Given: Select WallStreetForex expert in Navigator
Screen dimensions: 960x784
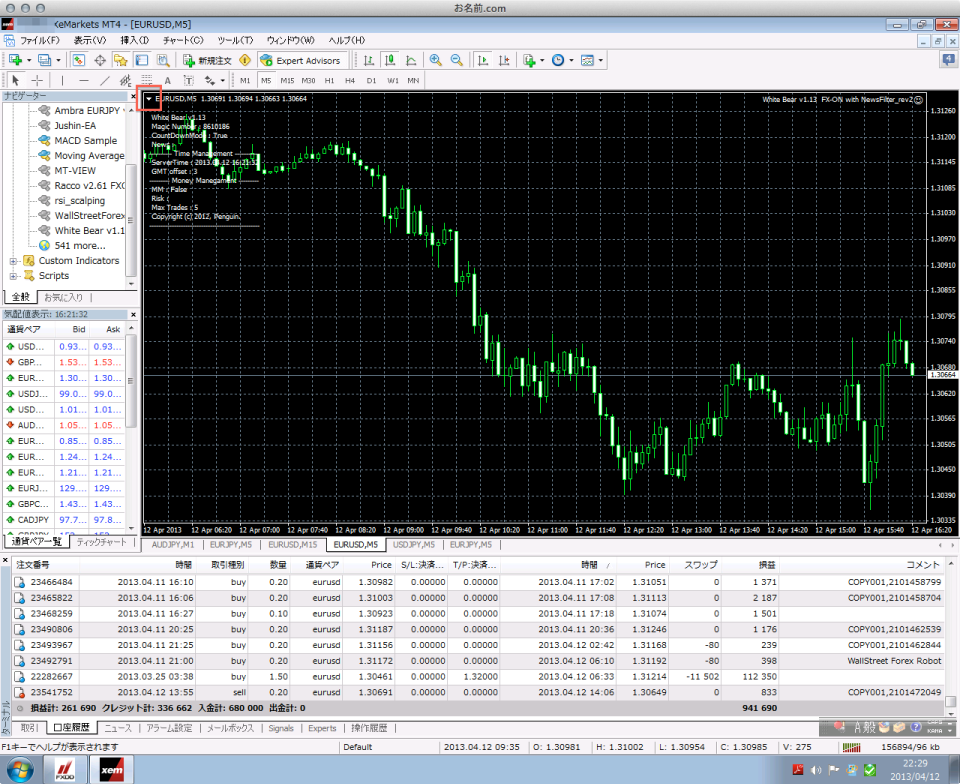Looking at the screenshot, I should click(x=89, y=215).
